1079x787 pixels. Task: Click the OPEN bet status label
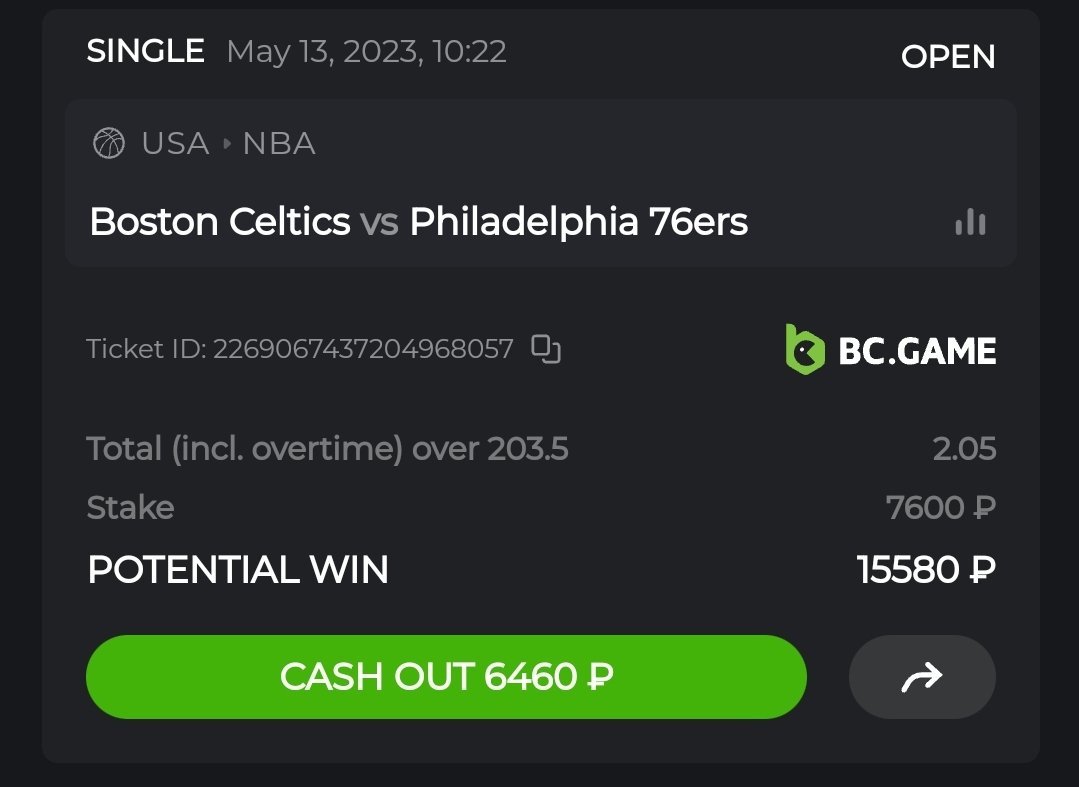[947, 57]
